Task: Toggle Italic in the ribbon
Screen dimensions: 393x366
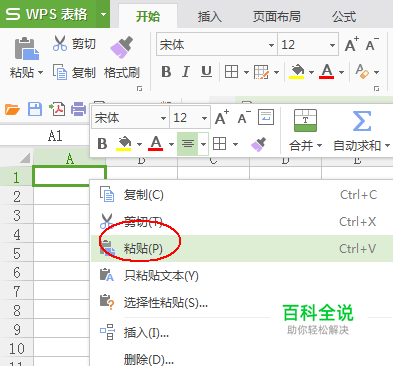Action: tap(186, 72)
